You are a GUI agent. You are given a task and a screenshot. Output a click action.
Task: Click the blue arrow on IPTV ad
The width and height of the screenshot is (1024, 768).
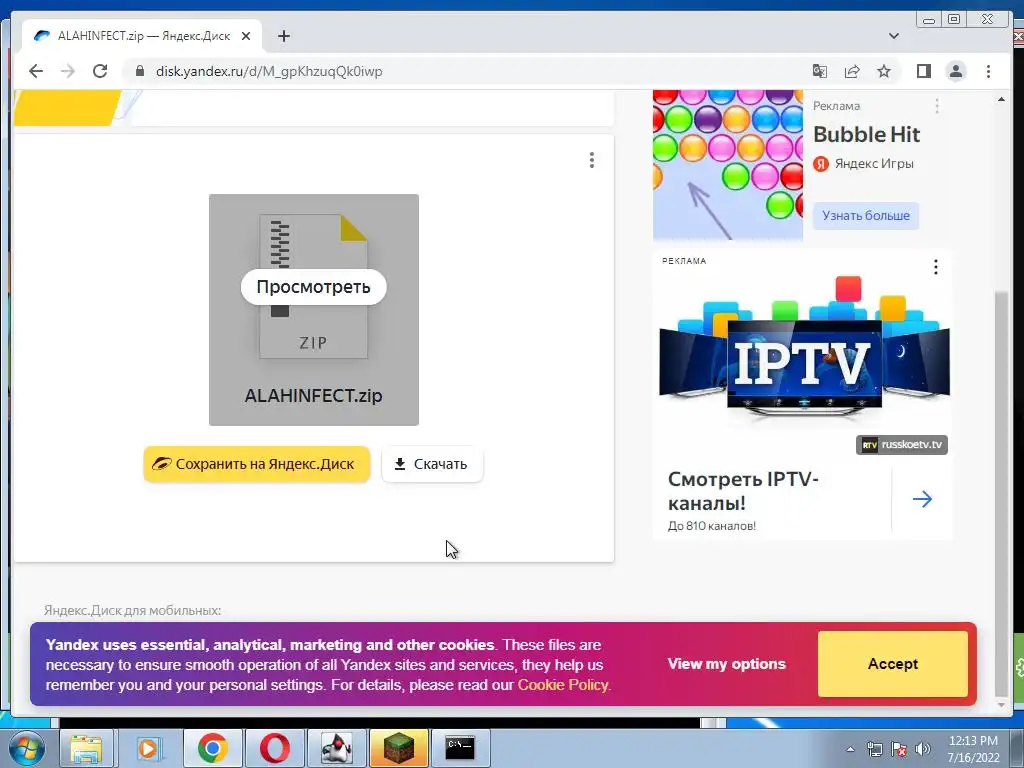[922, 500]
